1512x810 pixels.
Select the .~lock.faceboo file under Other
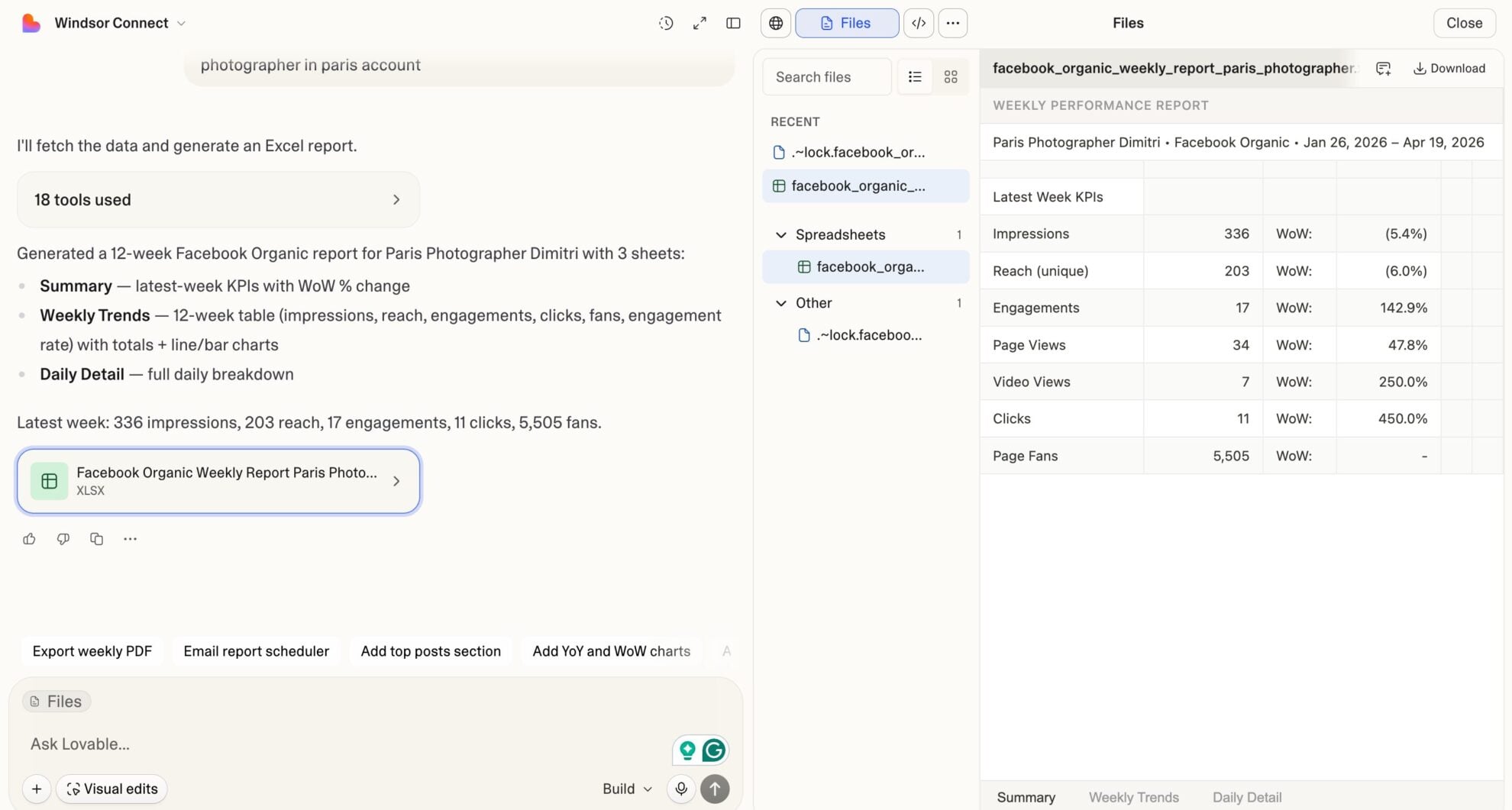866,335
